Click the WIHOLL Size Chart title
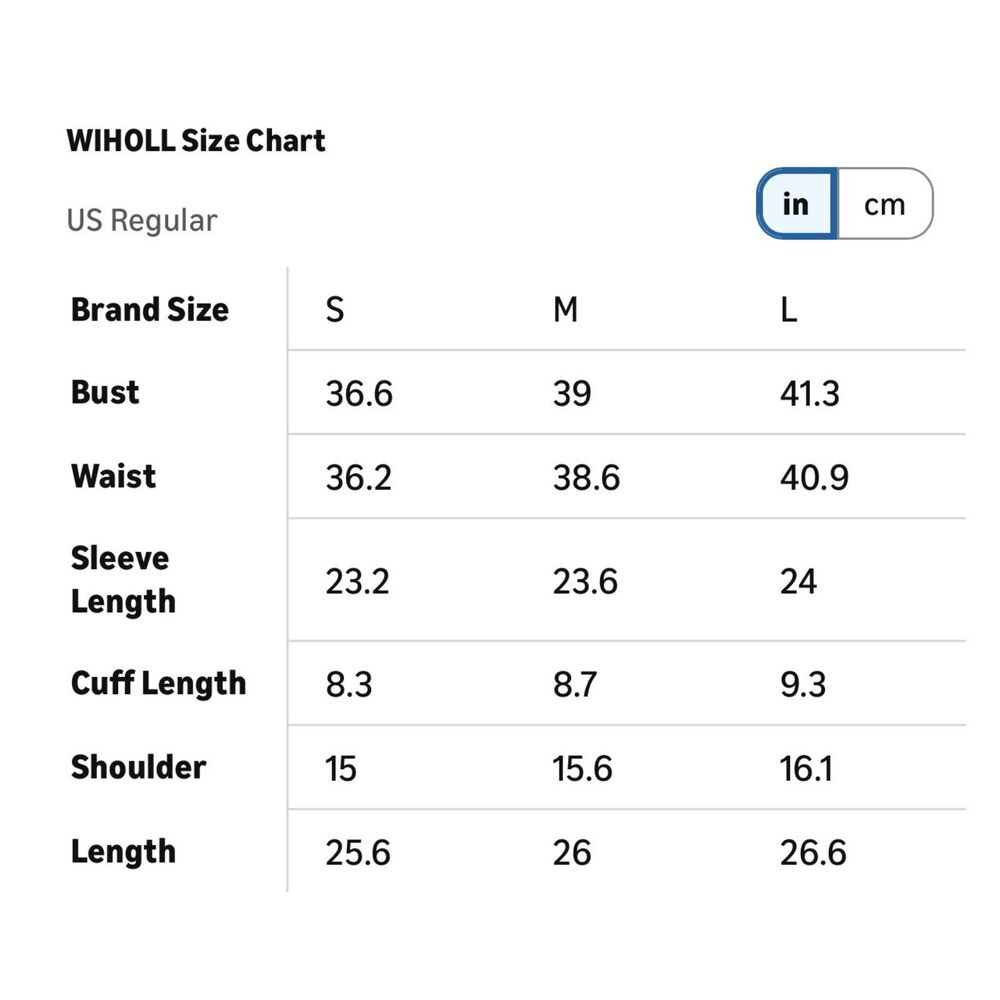 [x=196, y=141]
